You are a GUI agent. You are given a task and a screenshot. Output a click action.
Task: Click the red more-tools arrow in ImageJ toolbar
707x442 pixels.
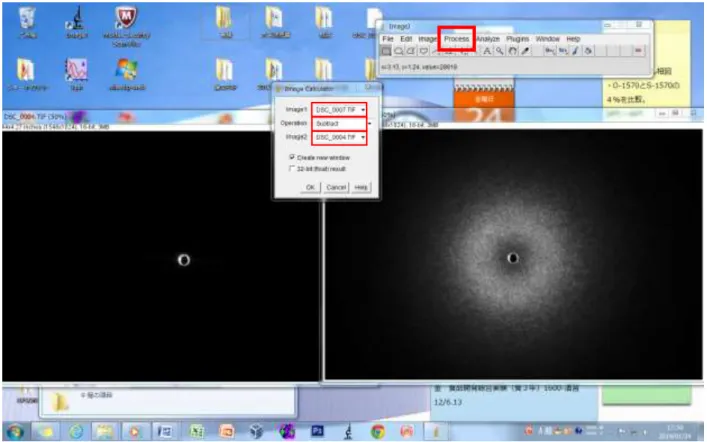(638, 51)
